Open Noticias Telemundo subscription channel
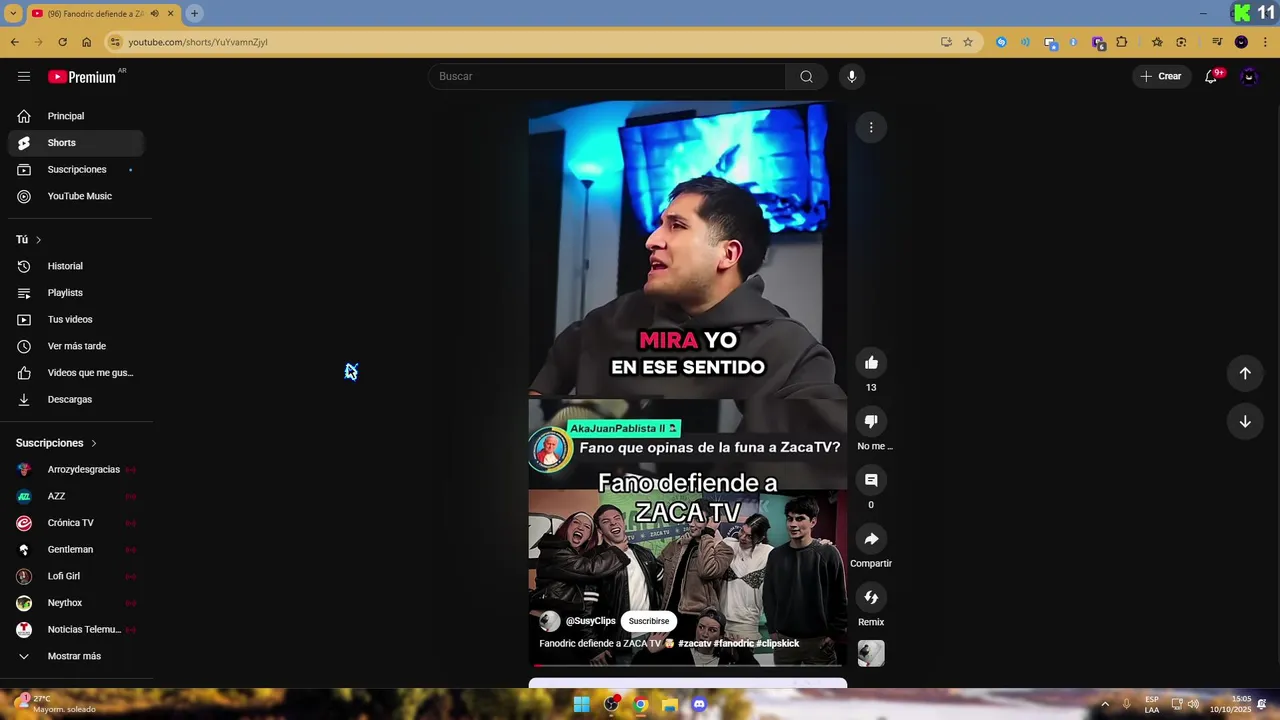 coord(76,630)
